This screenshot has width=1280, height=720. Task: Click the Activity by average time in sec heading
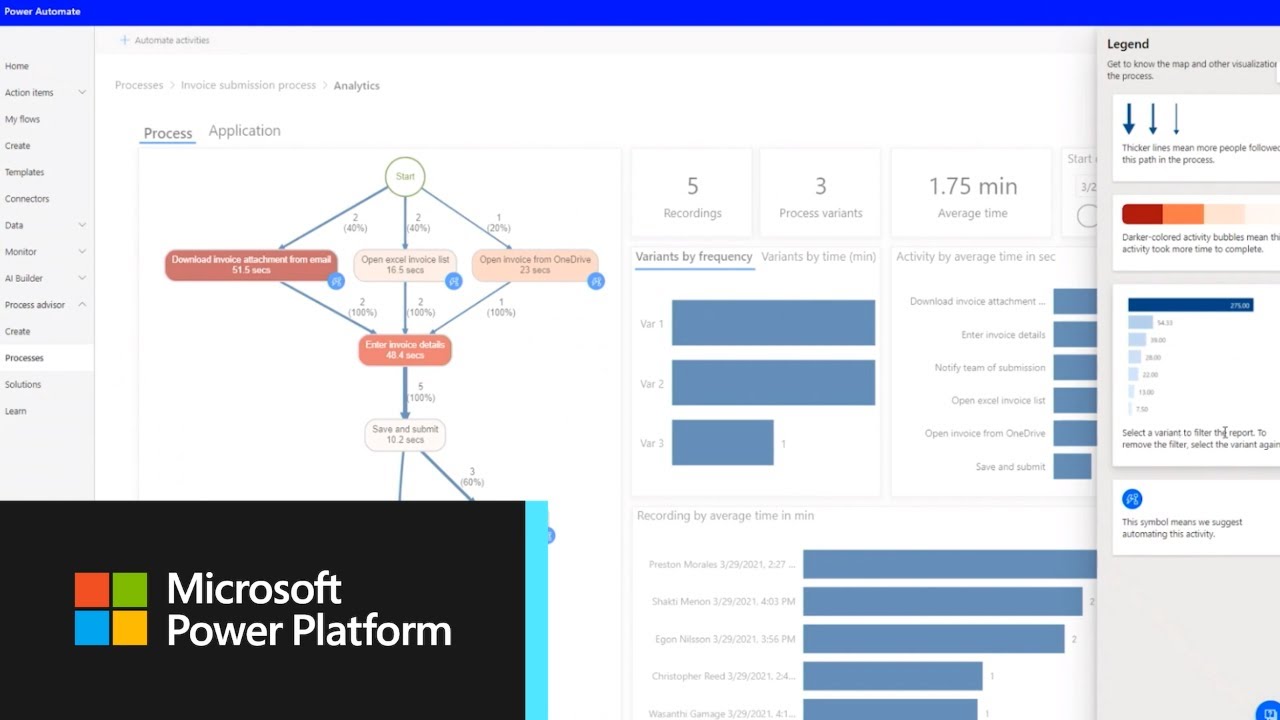975,257
